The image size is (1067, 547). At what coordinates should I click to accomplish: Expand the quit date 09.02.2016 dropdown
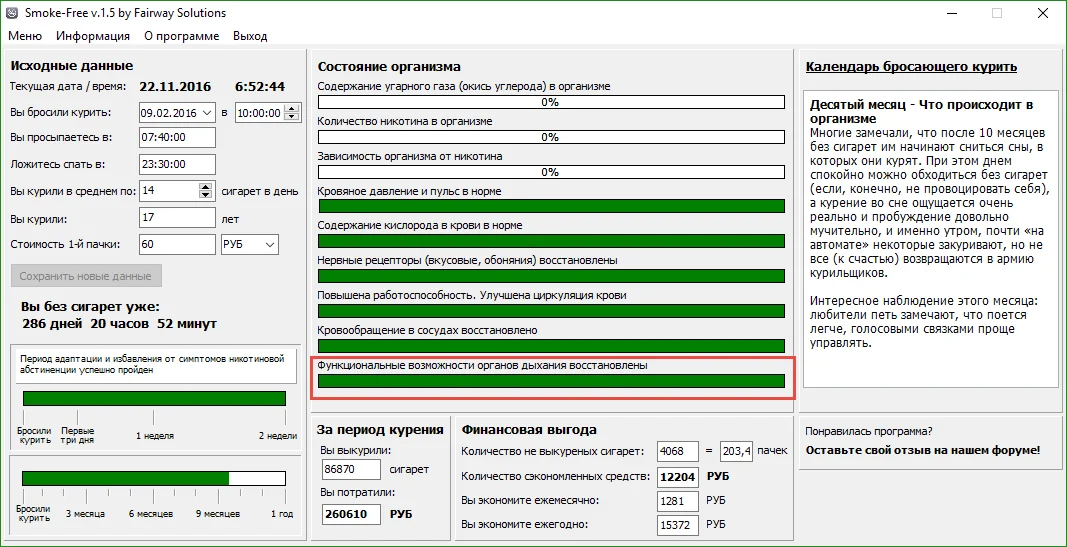click(207, 113)
